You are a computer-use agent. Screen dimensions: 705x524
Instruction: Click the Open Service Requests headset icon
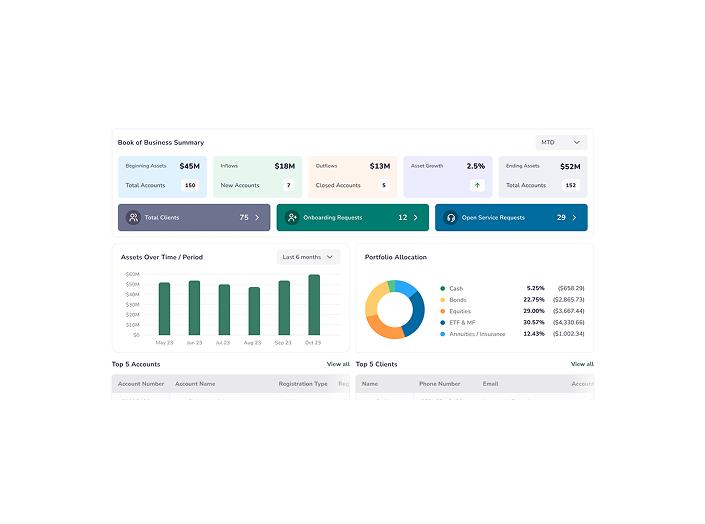click(451, 217)
